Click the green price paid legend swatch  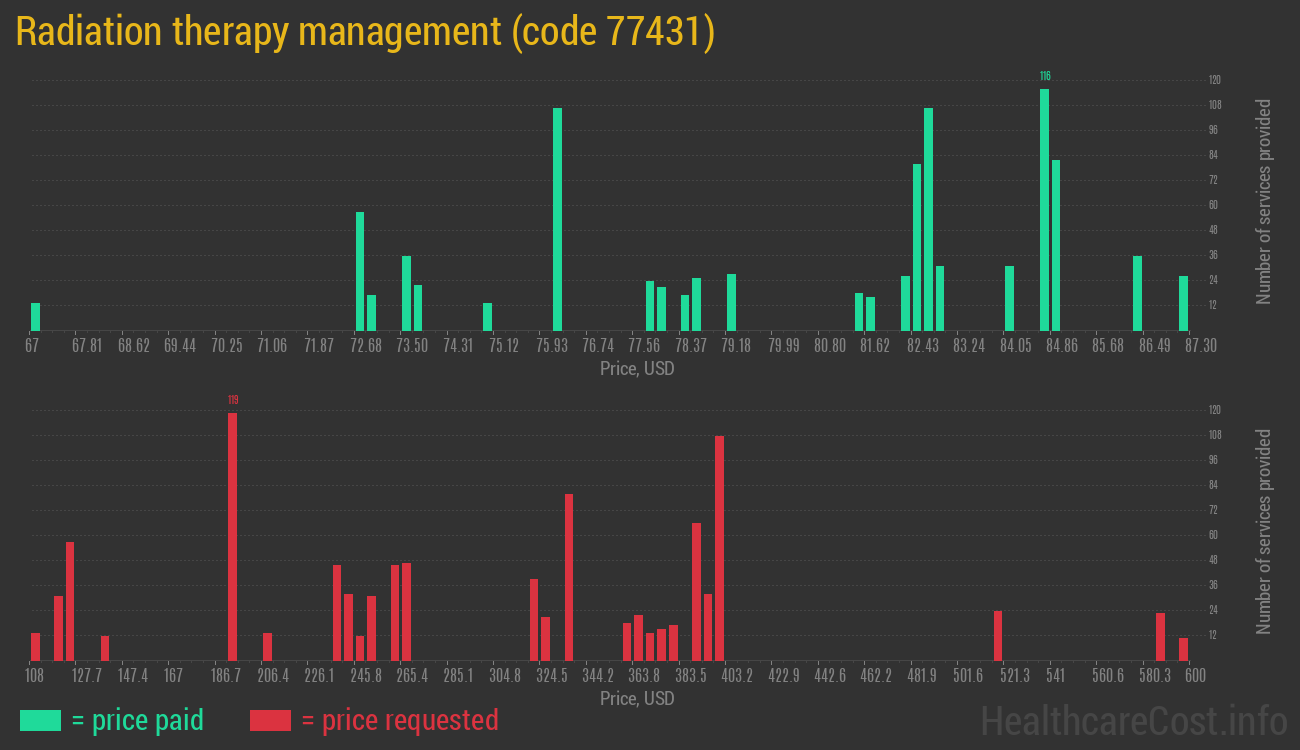40,720
